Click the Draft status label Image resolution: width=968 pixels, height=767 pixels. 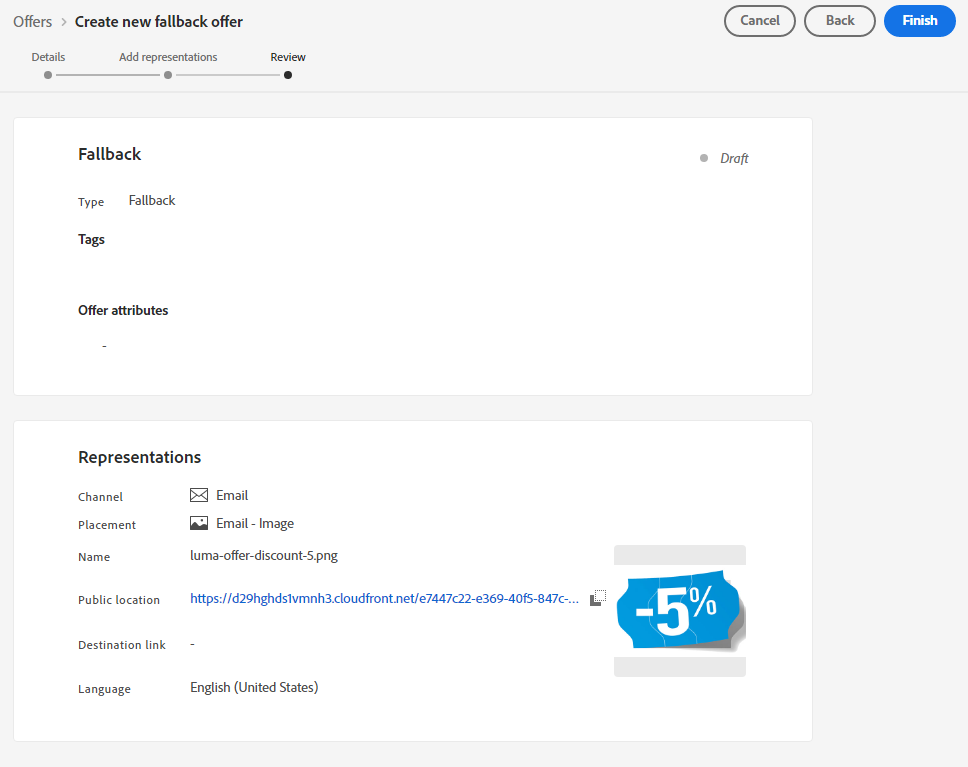tap(734, 159)
